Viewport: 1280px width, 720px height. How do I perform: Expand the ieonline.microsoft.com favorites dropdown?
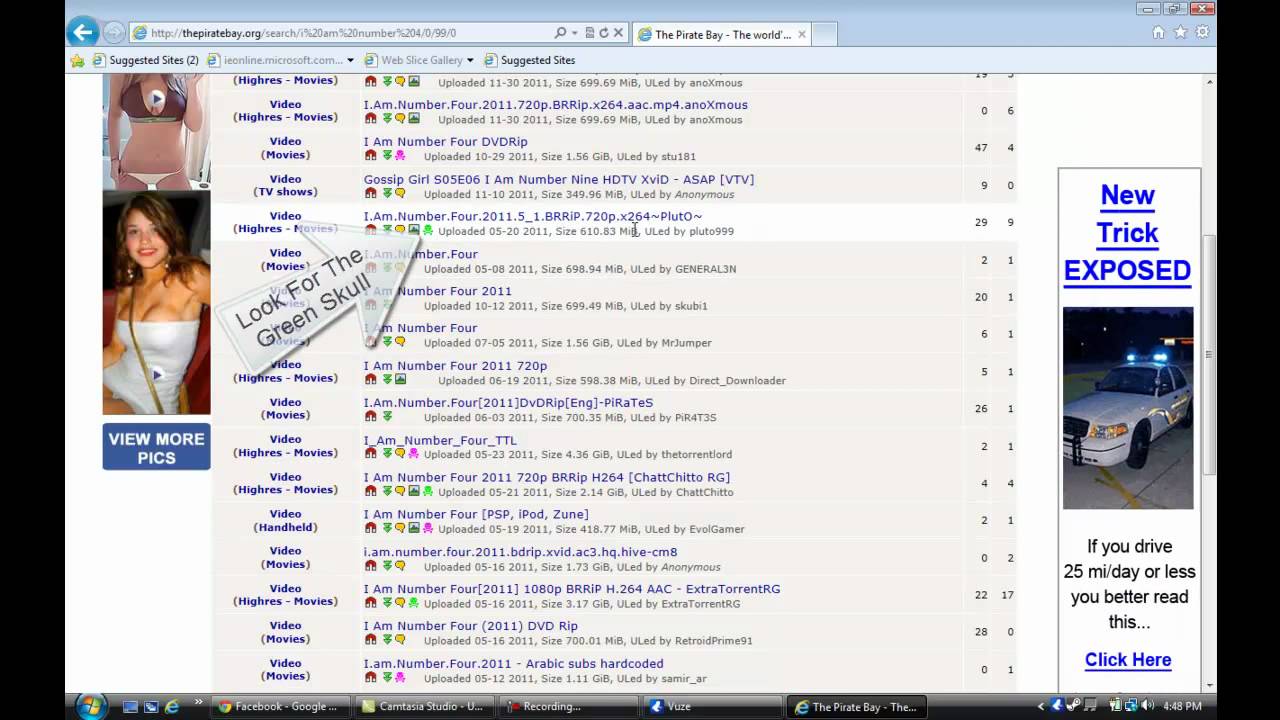tap(350, 60)
